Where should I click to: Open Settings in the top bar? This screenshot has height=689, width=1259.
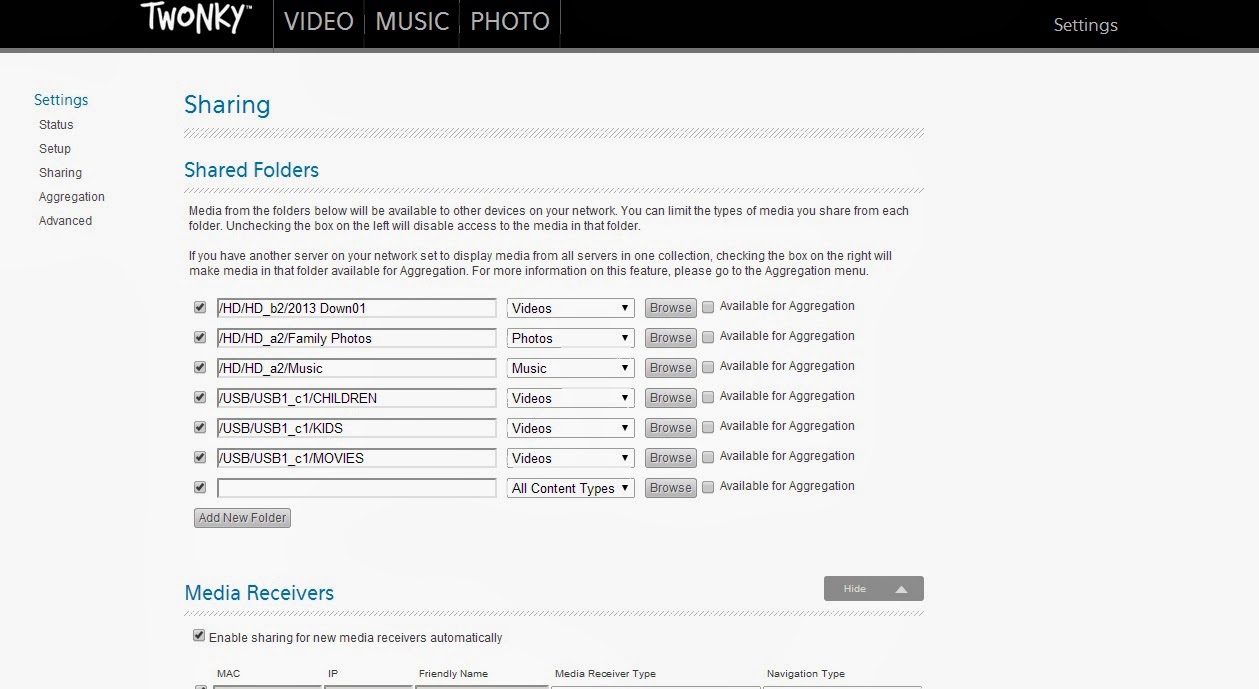click(1085, 25)
